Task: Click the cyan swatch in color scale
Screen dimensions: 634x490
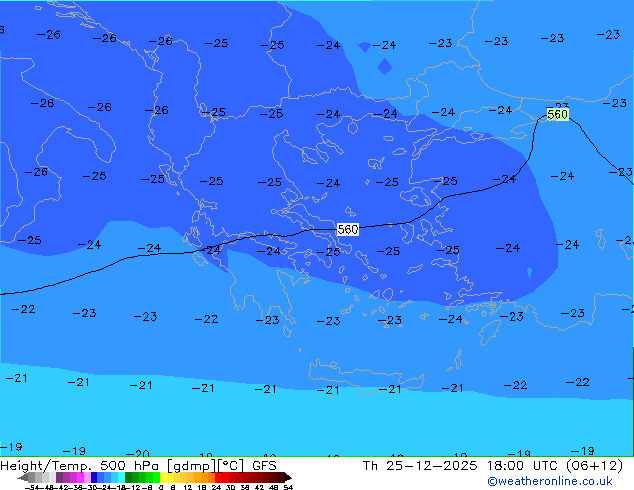Action: click(121, 477)
